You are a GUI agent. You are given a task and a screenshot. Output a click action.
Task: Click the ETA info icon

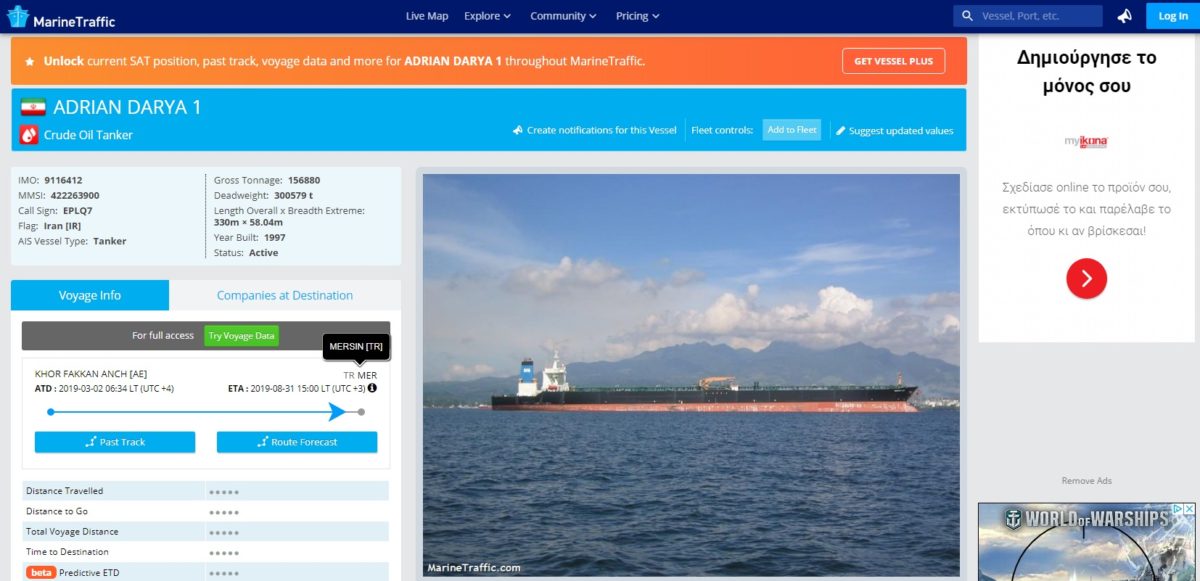click(372, 388)
